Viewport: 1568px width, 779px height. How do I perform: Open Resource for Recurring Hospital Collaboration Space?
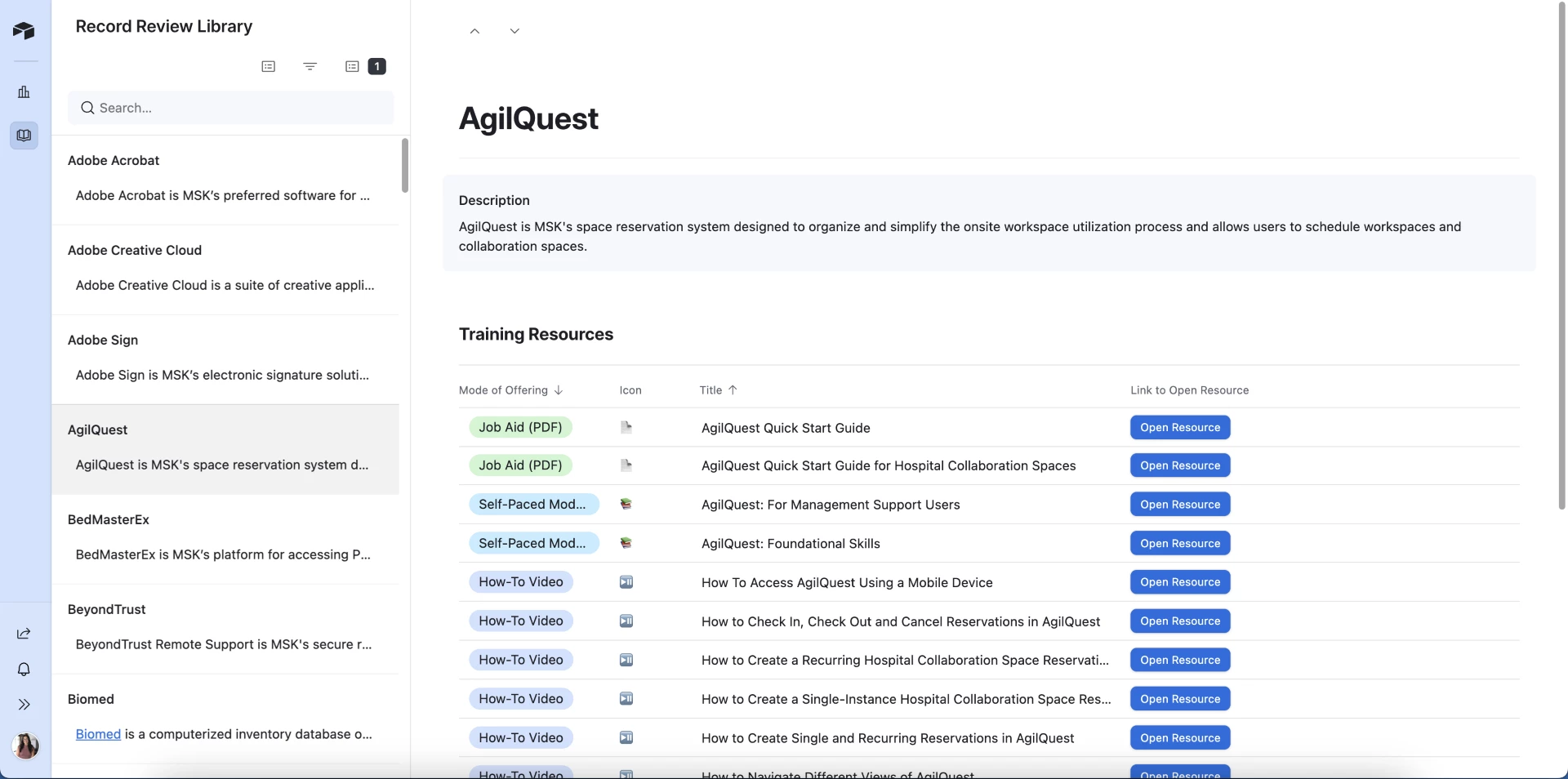pos(1180,660)
